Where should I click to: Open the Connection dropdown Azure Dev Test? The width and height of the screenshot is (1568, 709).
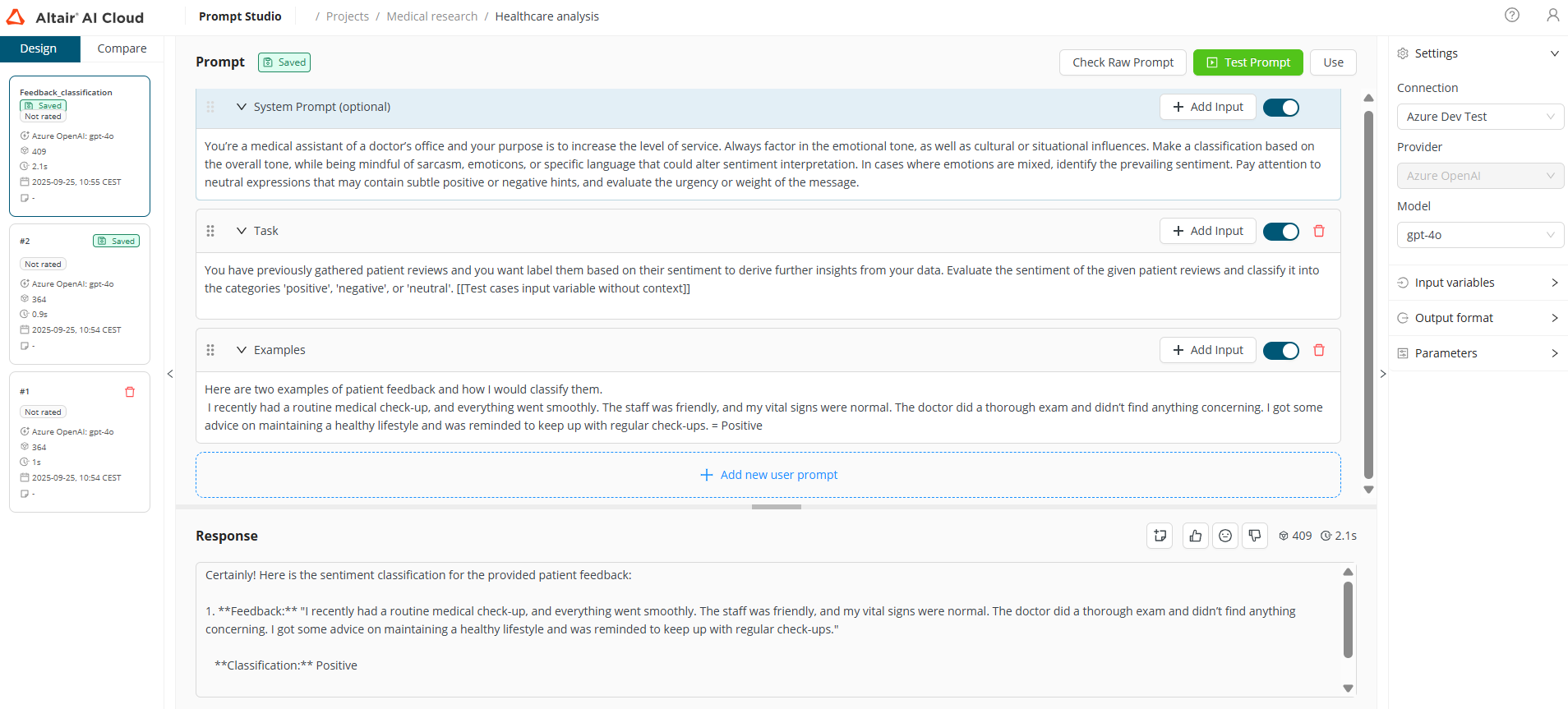pyautogui.click(x=1479, y=117)
